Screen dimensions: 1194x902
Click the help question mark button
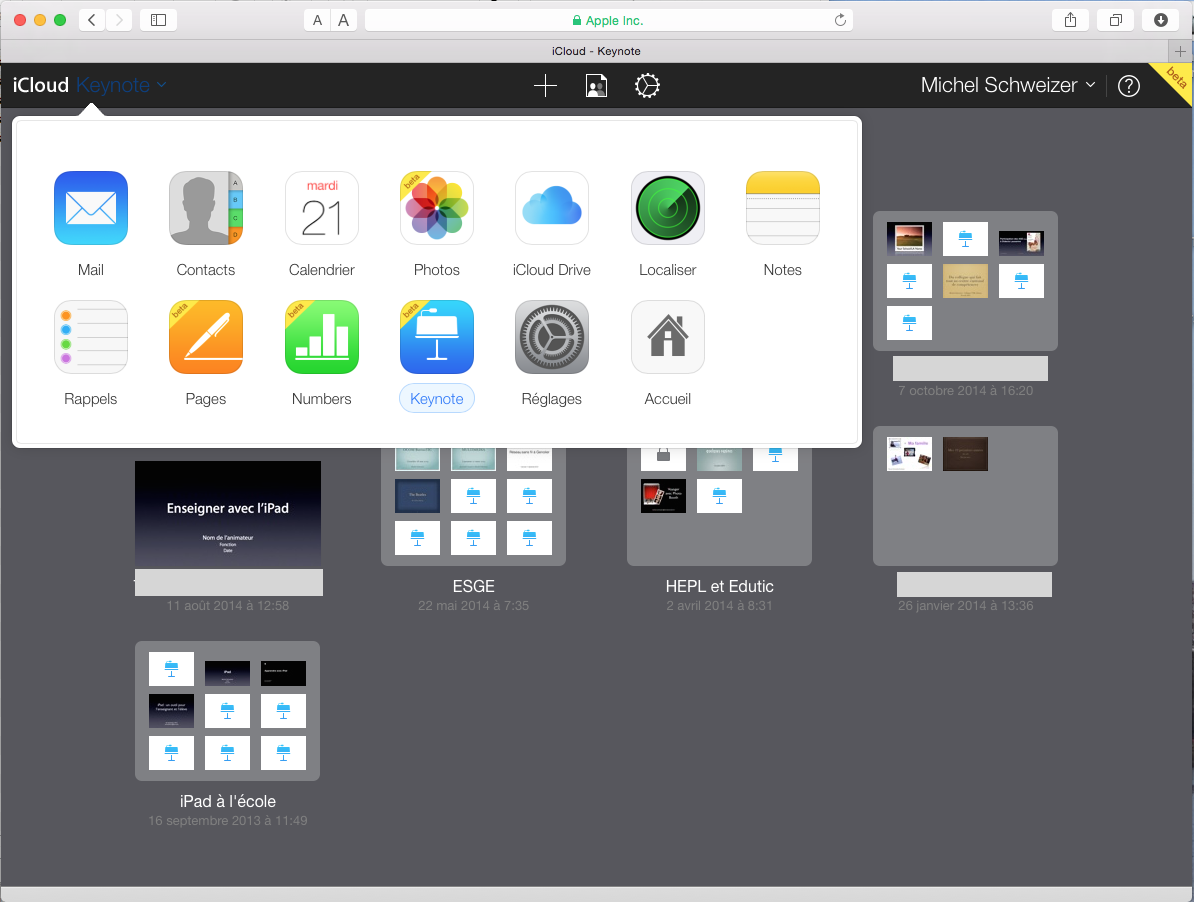[1129, 86]
